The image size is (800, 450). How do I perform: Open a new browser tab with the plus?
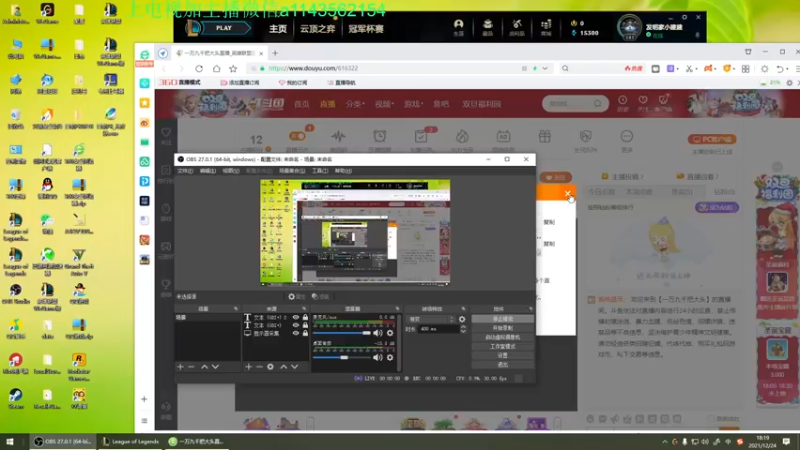275,53
